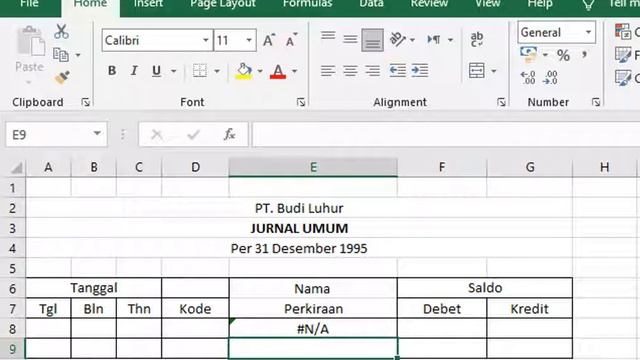The image size is (640, 360).
Task: Expand font color palette arrow
Action: pos(294,71)
